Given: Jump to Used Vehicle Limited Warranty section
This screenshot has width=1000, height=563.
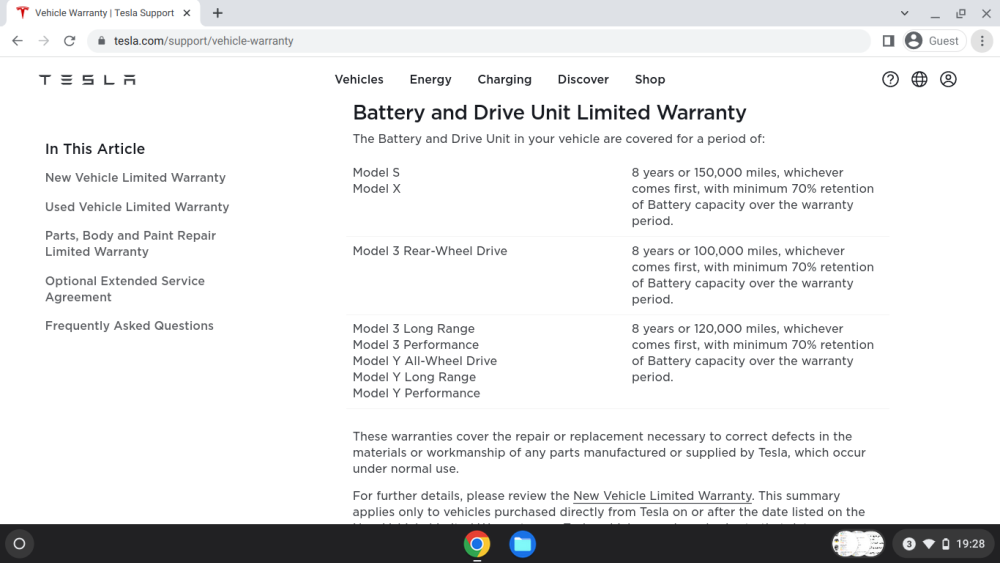Looking at the screenshot, I should coord(137,207).
